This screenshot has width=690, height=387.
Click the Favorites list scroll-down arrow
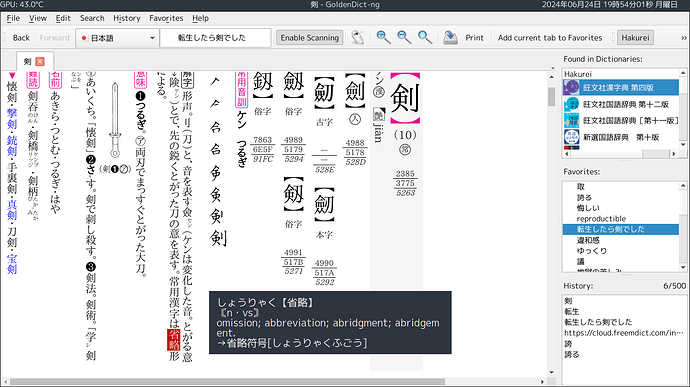(x=683, y=267)
